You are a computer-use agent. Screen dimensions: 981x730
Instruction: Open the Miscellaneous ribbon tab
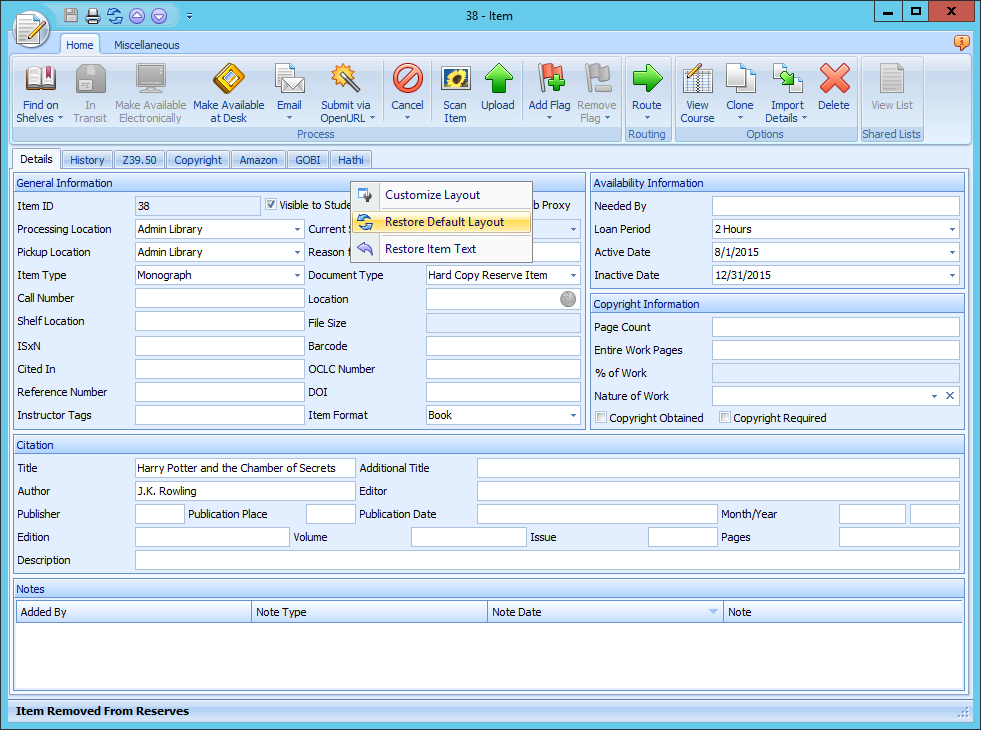click(146, 45)
